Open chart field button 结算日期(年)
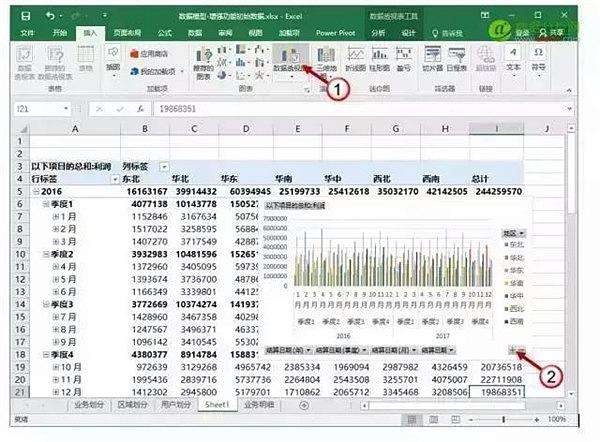The width and height of the screenshot is (600, 442). [x=288, y=350]
